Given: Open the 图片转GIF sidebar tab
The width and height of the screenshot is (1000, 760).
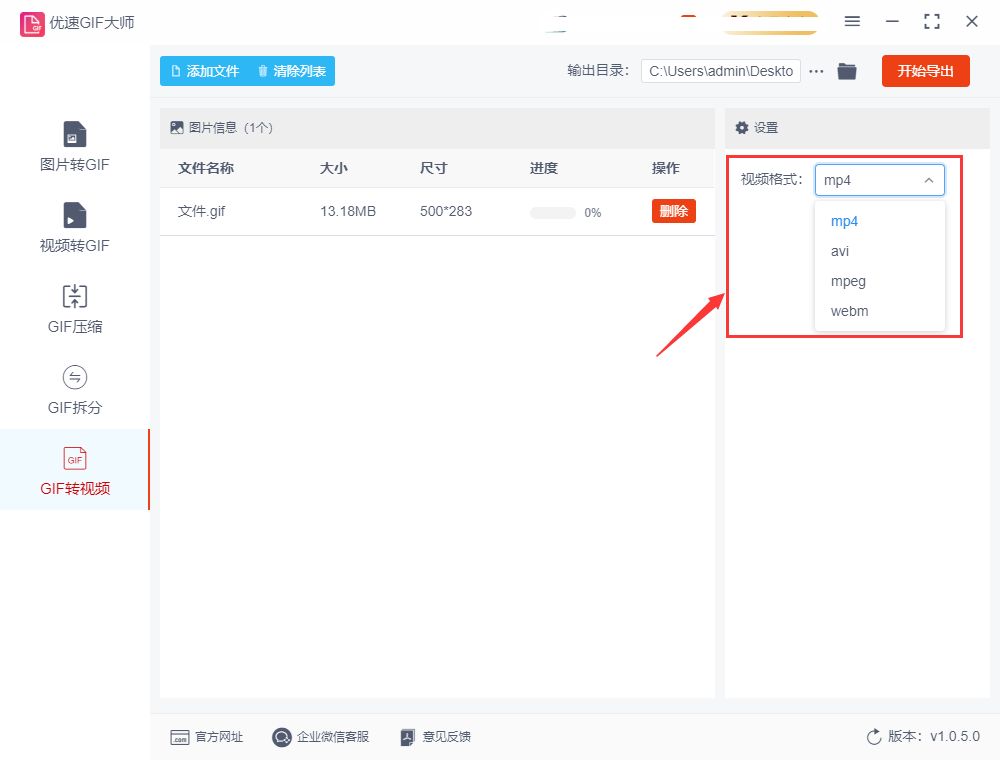Looking at the screenshot, I should [x=75, y=147].
